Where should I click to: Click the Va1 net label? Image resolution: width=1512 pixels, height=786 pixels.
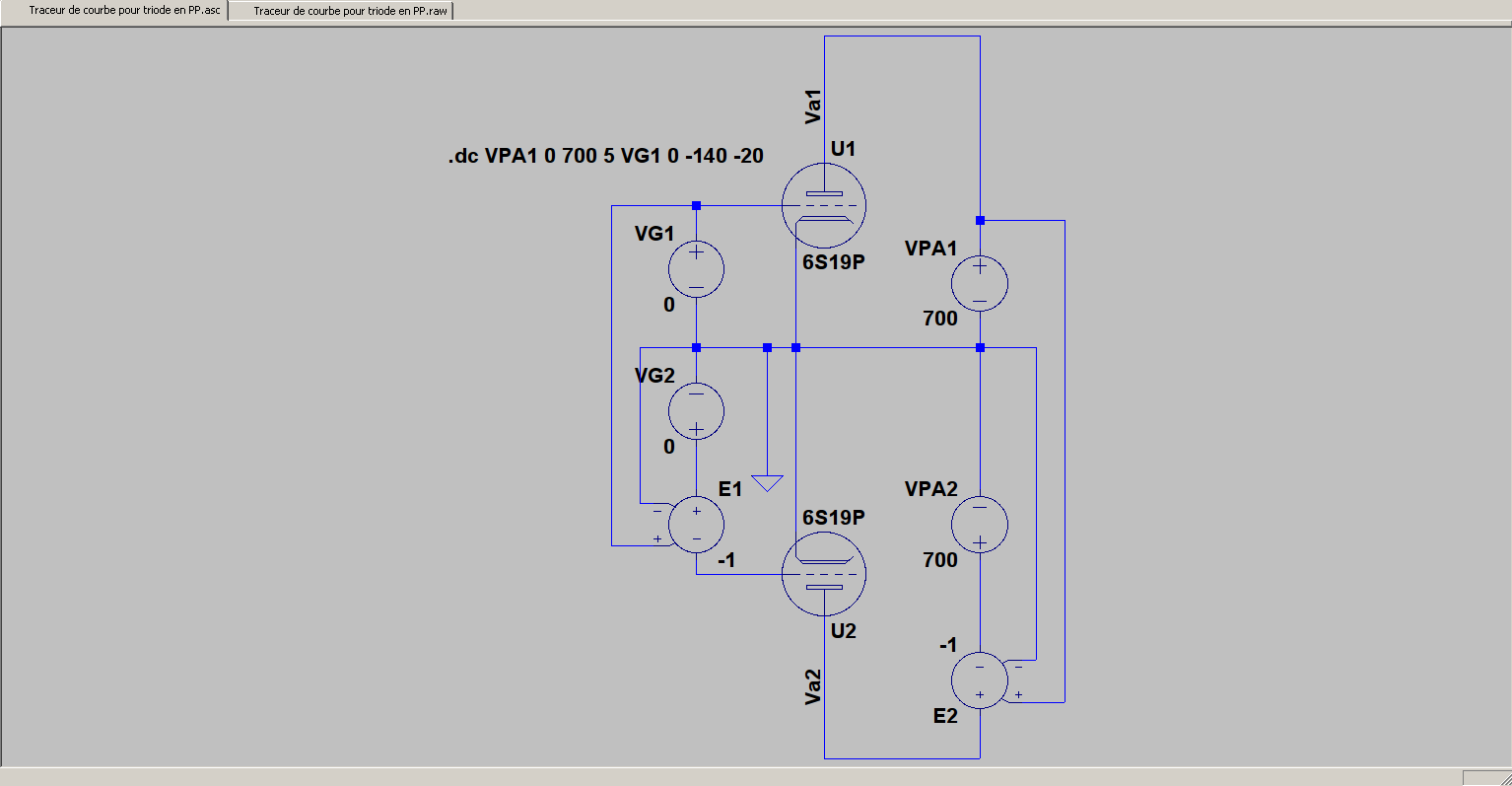[x=813, y=107]
